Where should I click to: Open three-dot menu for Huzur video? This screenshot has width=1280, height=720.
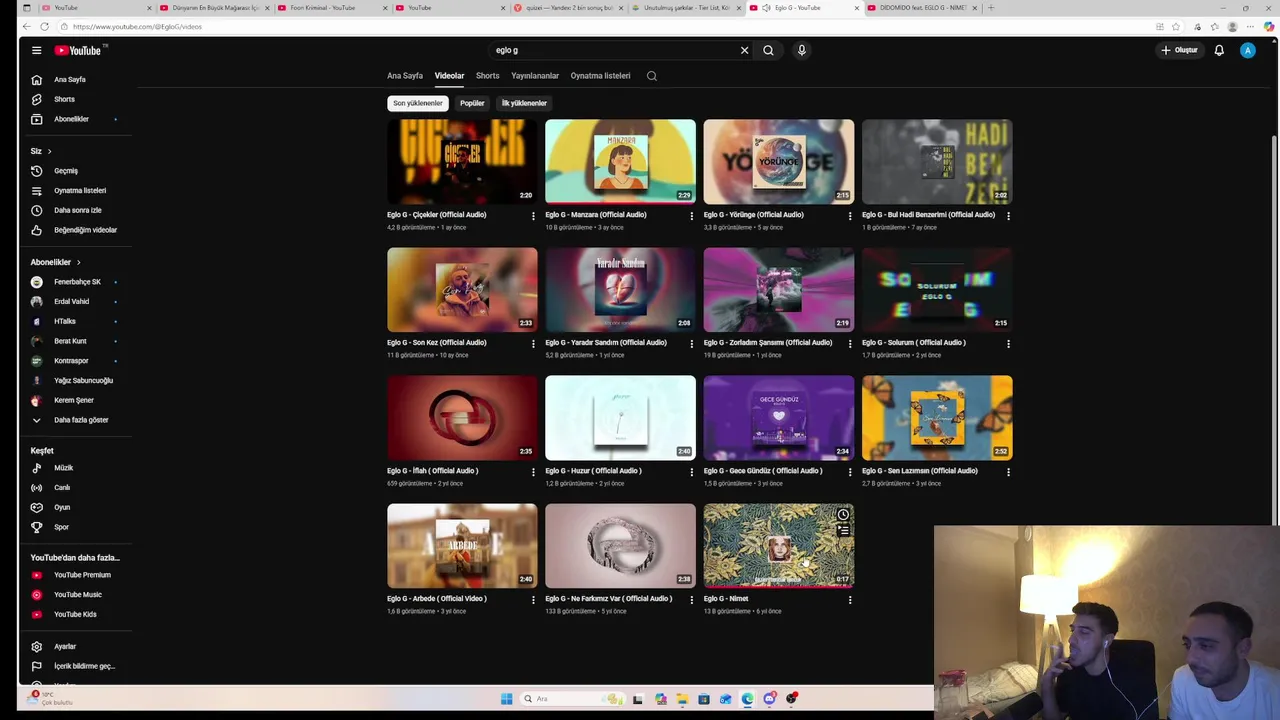point(691,471)
